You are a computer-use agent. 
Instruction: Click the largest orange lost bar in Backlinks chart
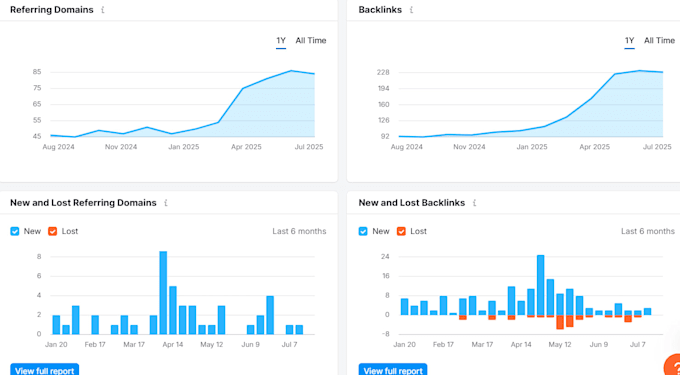[x=560, y=322]
